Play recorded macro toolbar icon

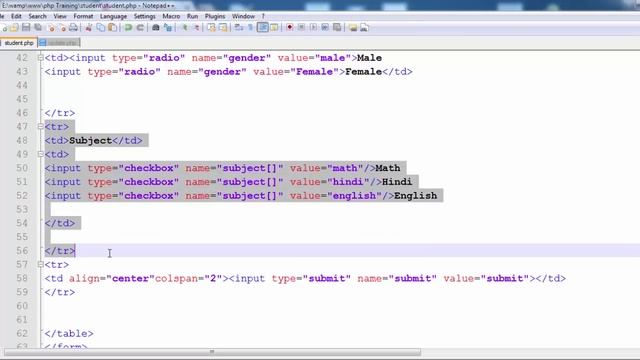tap(313, 27)
